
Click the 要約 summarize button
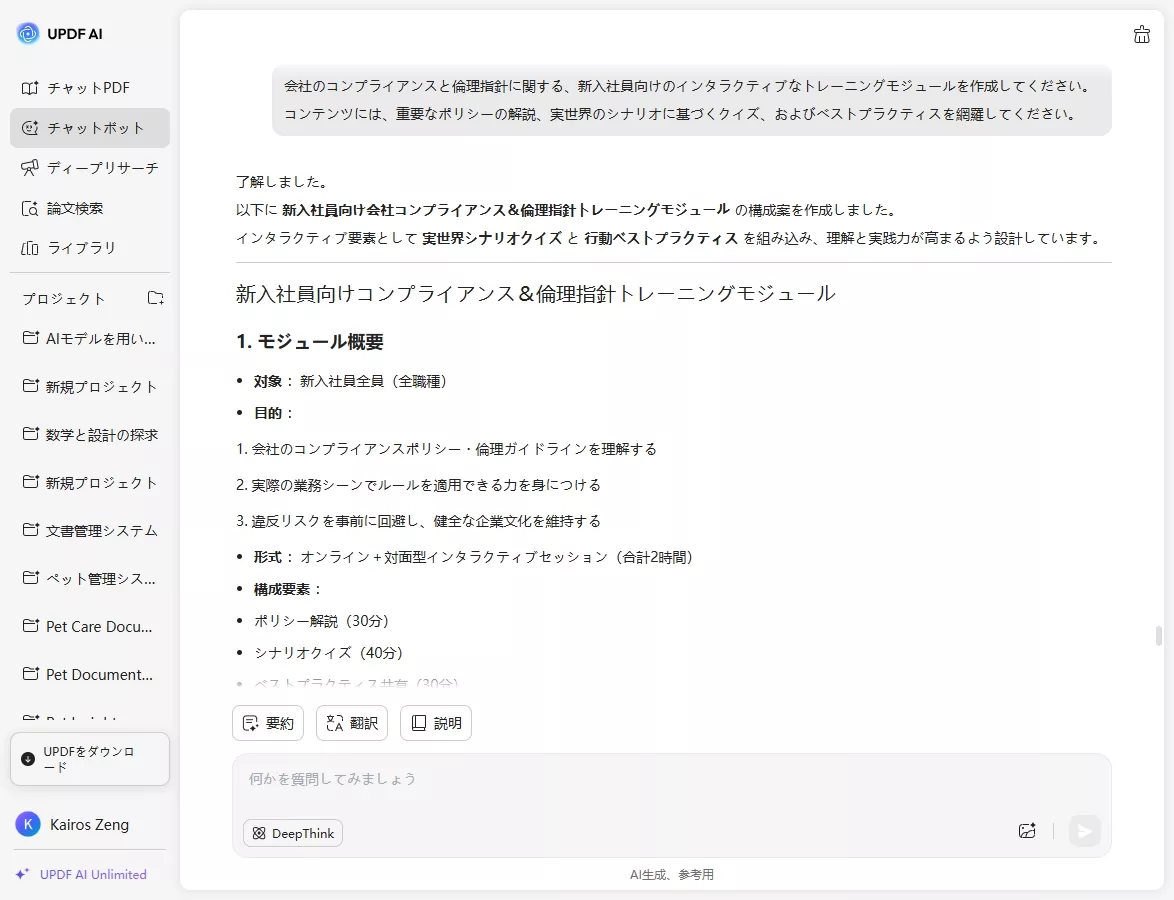(267, 722)
